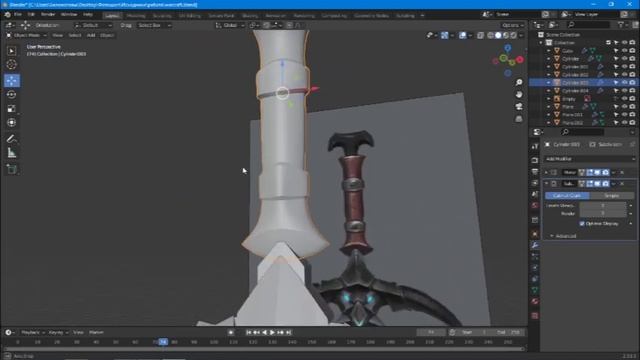This screenshot has width=640, height=360.
Task: Open the Output properties tab
Action: (535, 171)
